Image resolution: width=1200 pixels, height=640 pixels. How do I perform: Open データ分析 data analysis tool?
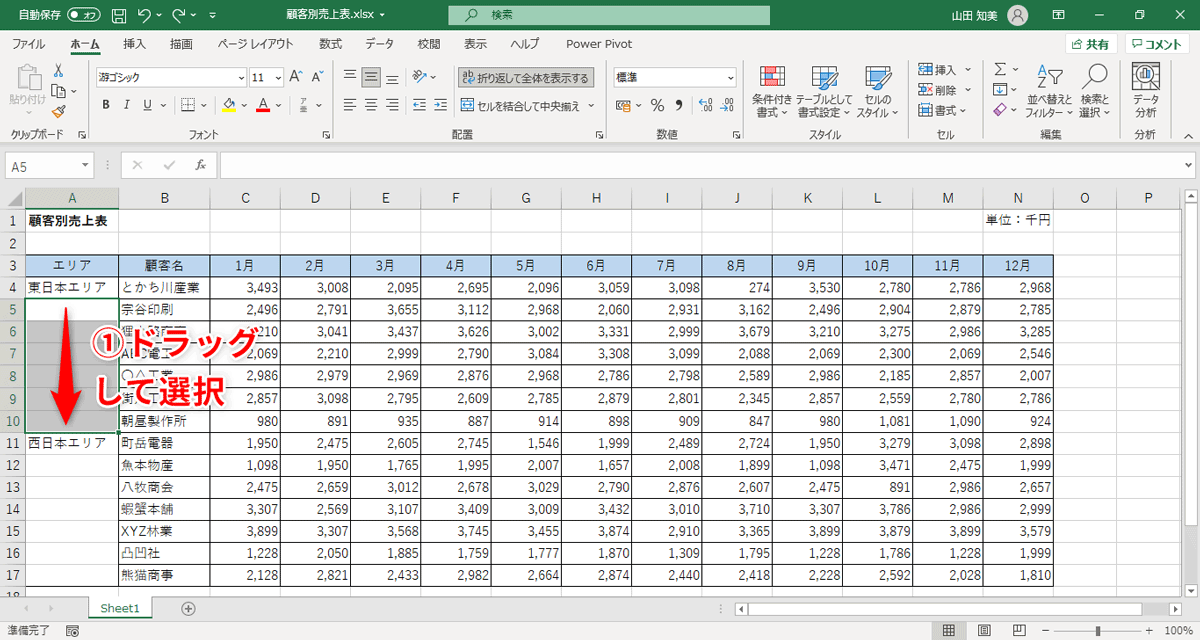1146,91
